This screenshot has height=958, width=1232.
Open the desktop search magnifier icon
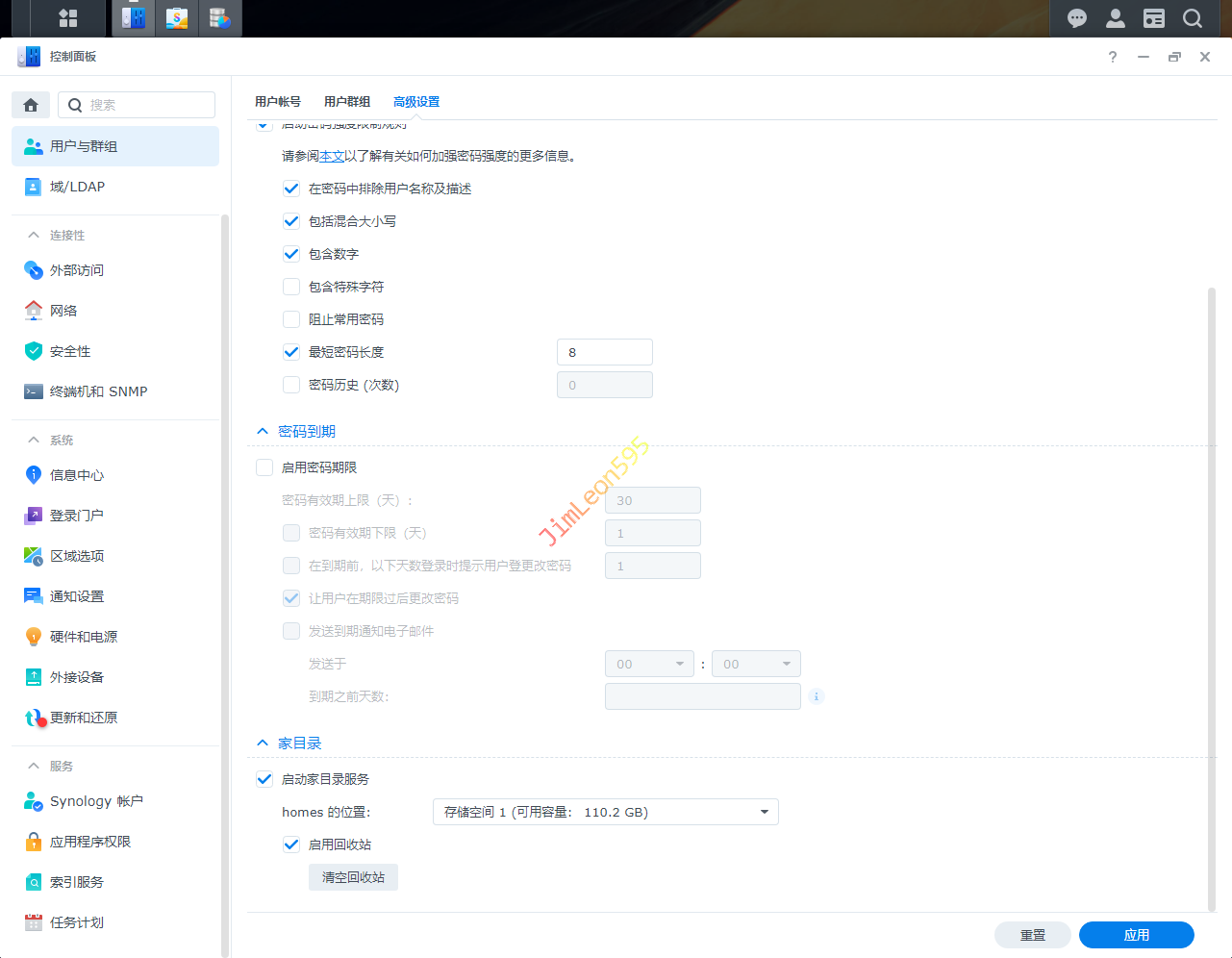[x=1193, y=18]
